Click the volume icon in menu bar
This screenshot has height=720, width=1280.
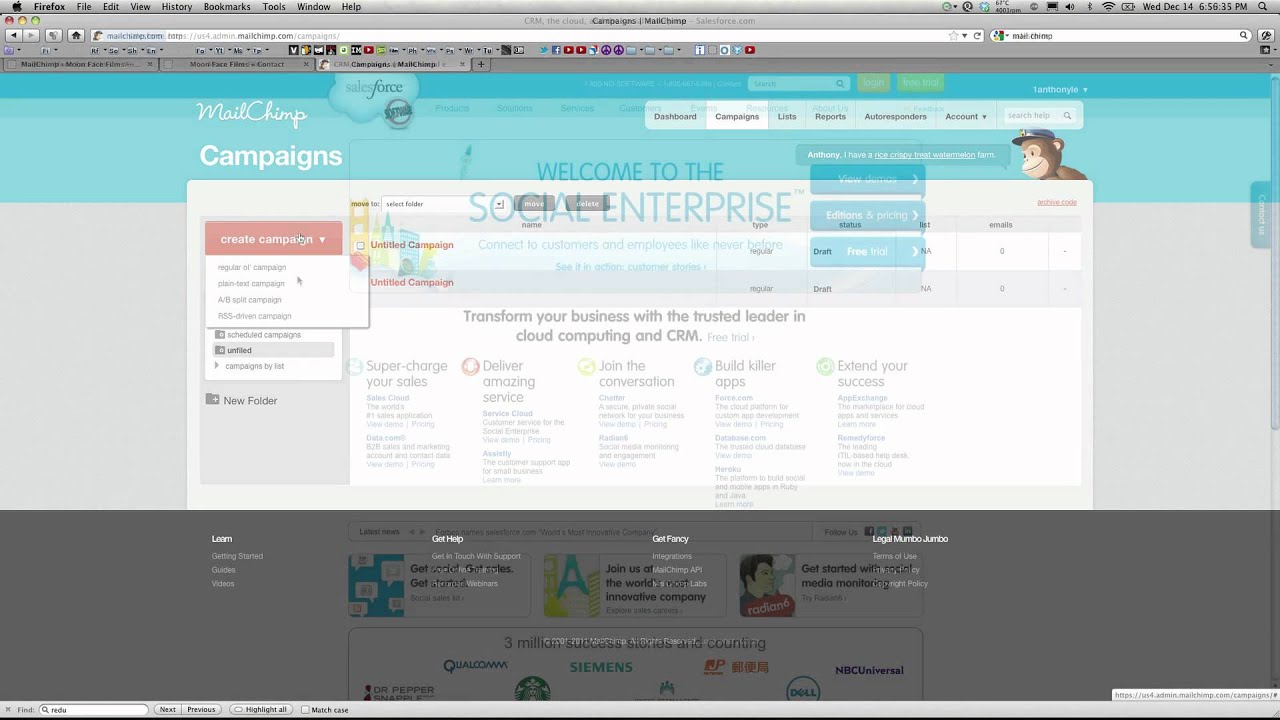[1071, 7]
